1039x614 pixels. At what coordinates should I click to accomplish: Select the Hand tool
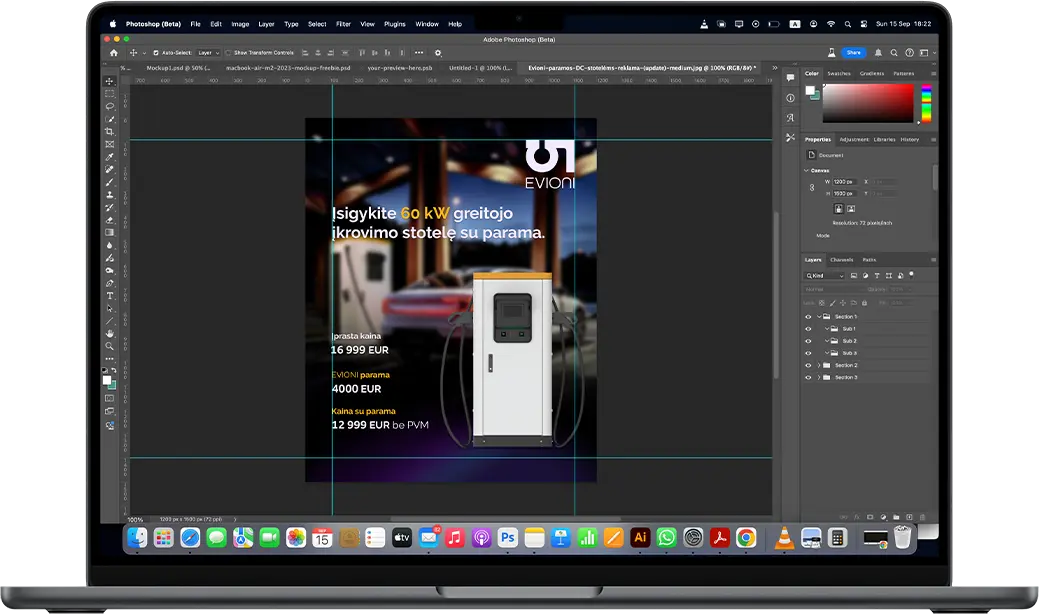110,333
